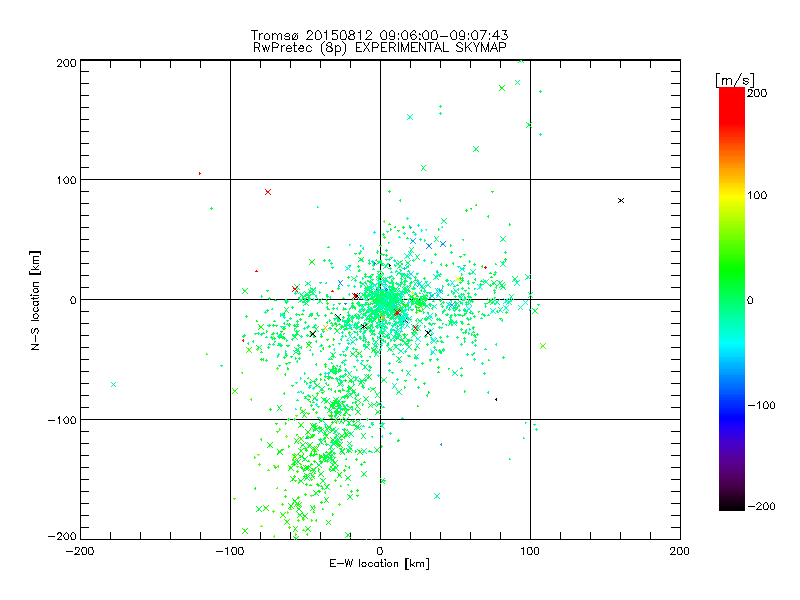Click the "[m/s]" colorbar unit label
Image resolution: width=800 pixels, height=600 pixels.
pyautogui.click(x=735, y=80)
